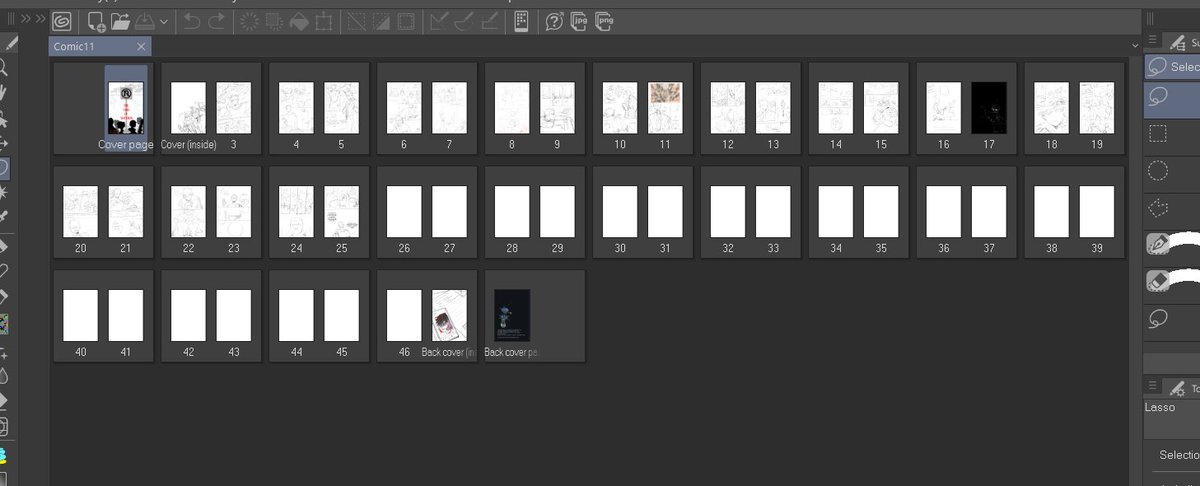The width and height of the screenshot is (1200, 486).
Task: Select the Selection sub tool group
Action: click(x=1172, y=66)
